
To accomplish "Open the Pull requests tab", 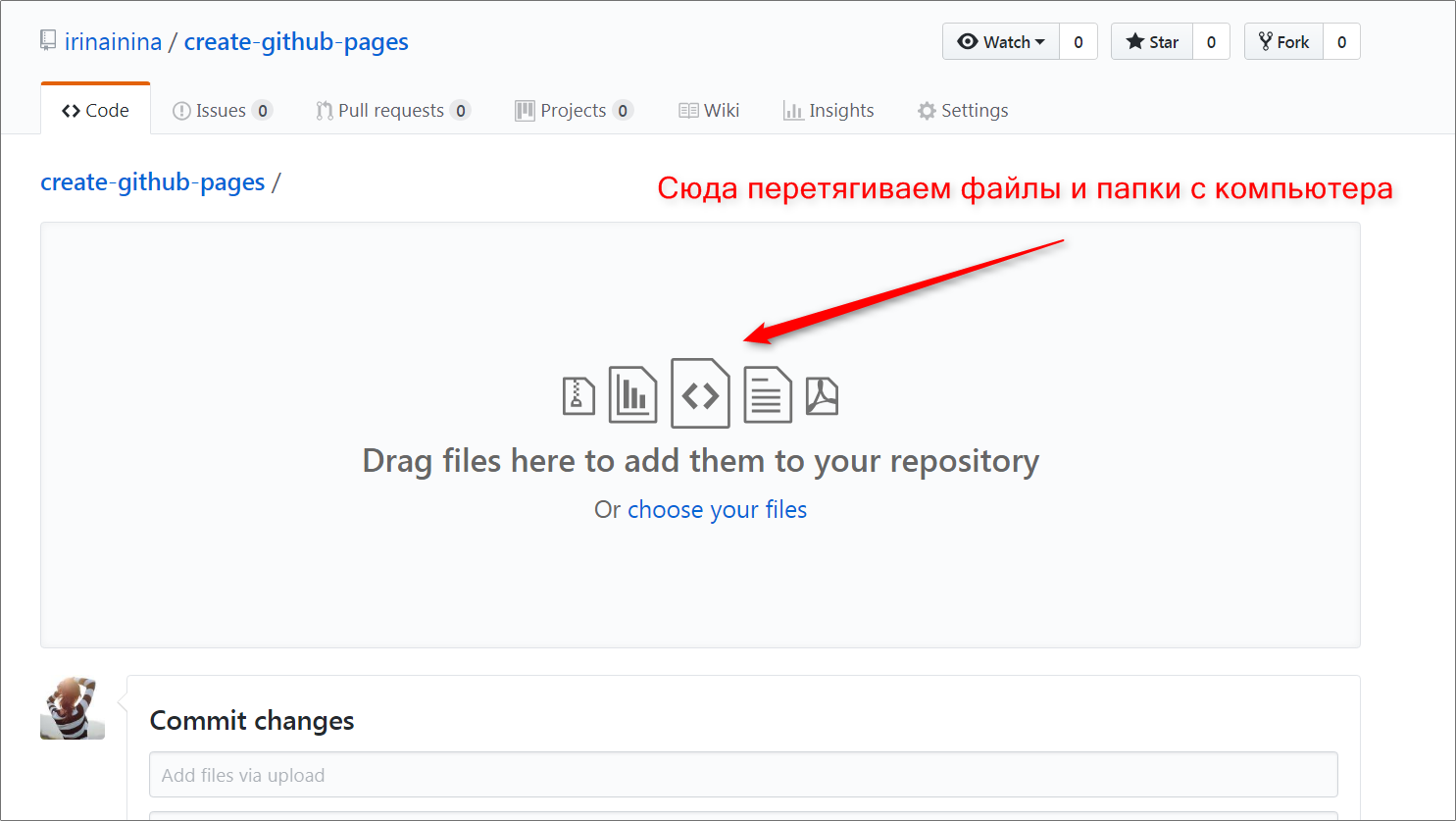I will (x=392, y=110).
